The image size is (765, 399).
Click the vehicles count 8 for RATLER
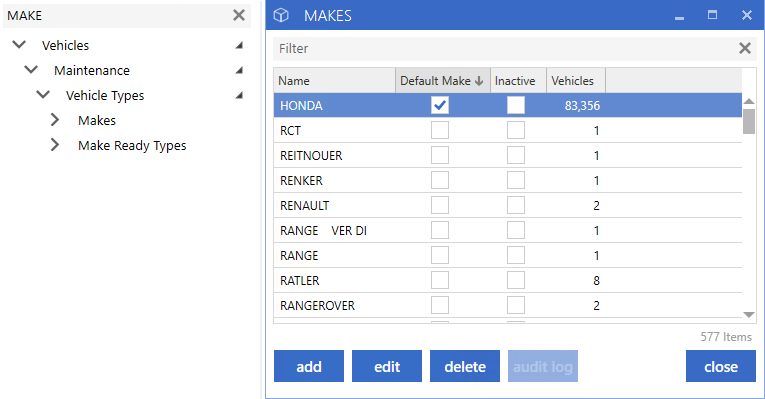(x=596, y=280)
